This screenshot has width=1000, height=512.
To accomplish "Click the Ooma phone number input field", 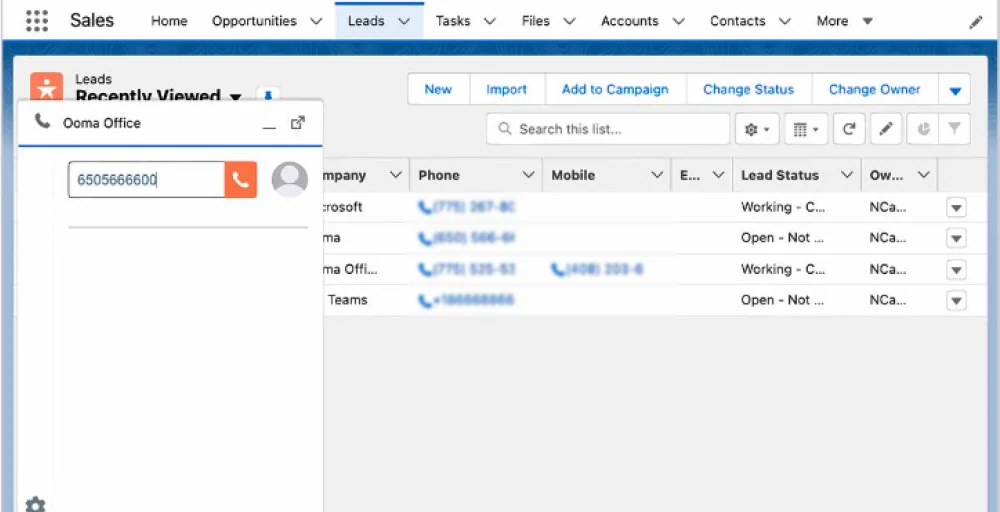I will click(146, 180).
